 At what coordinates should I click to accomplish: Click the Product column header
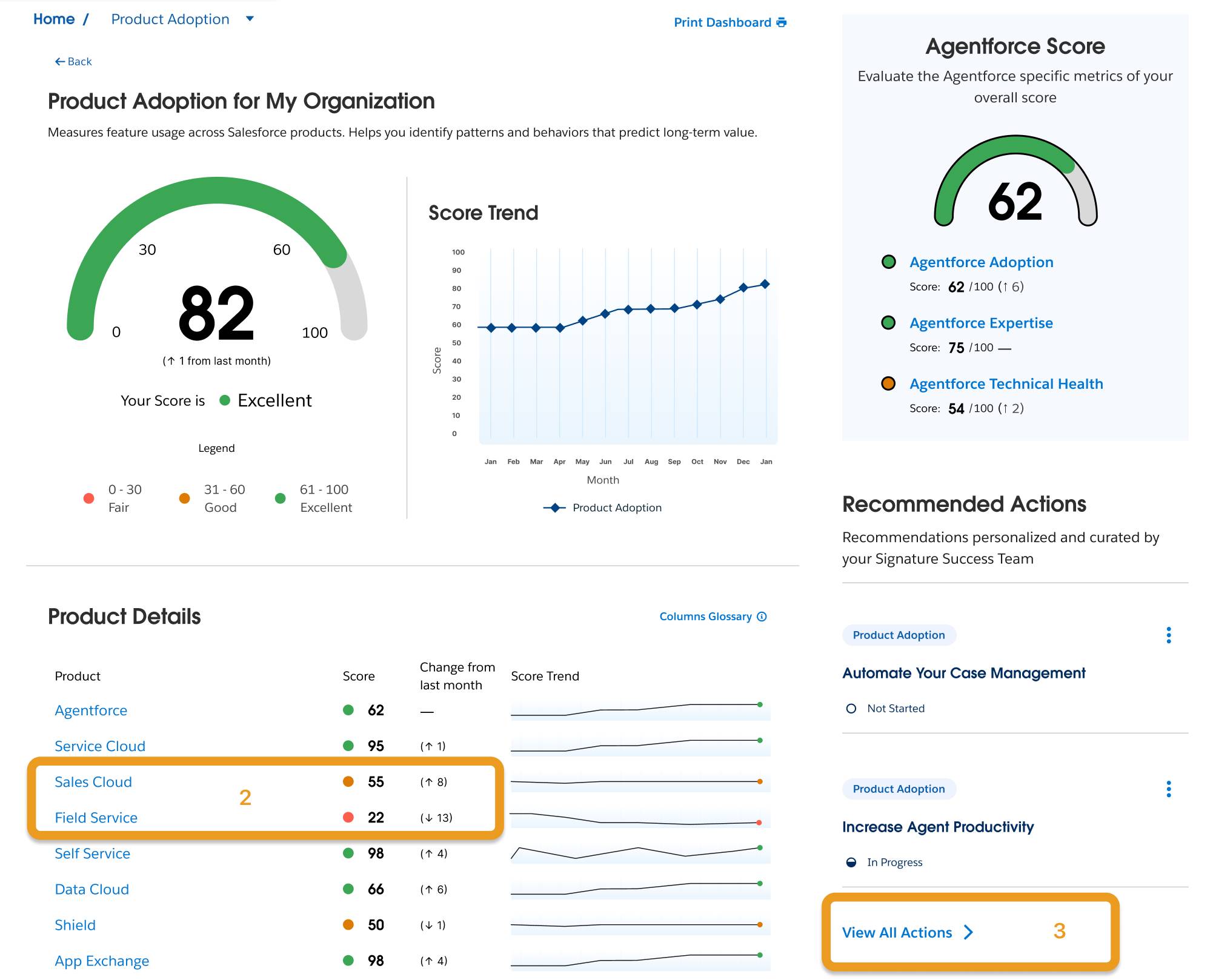(78, 676)
